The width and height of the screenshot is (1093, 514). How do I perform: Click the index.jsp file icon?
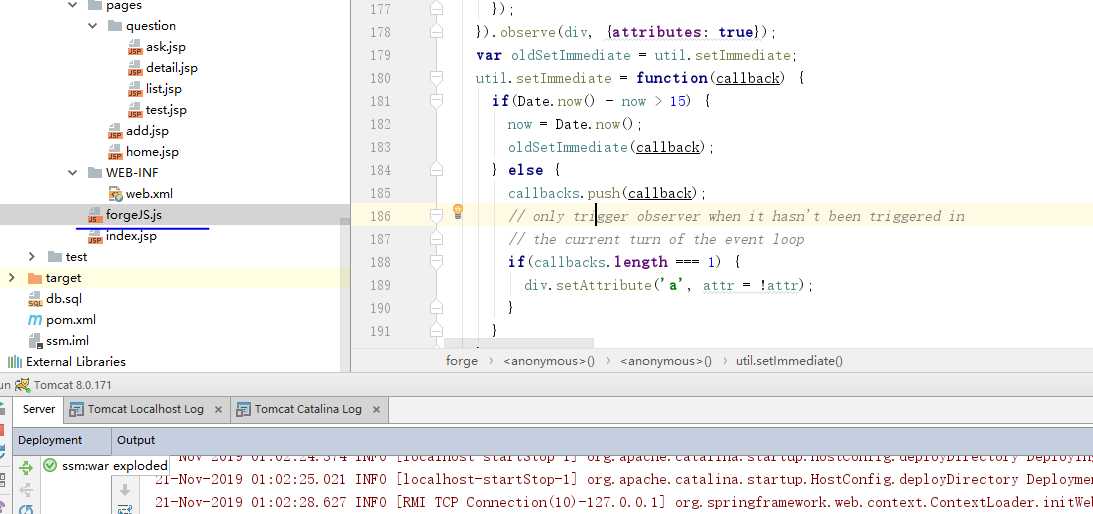tap(95, 236)
